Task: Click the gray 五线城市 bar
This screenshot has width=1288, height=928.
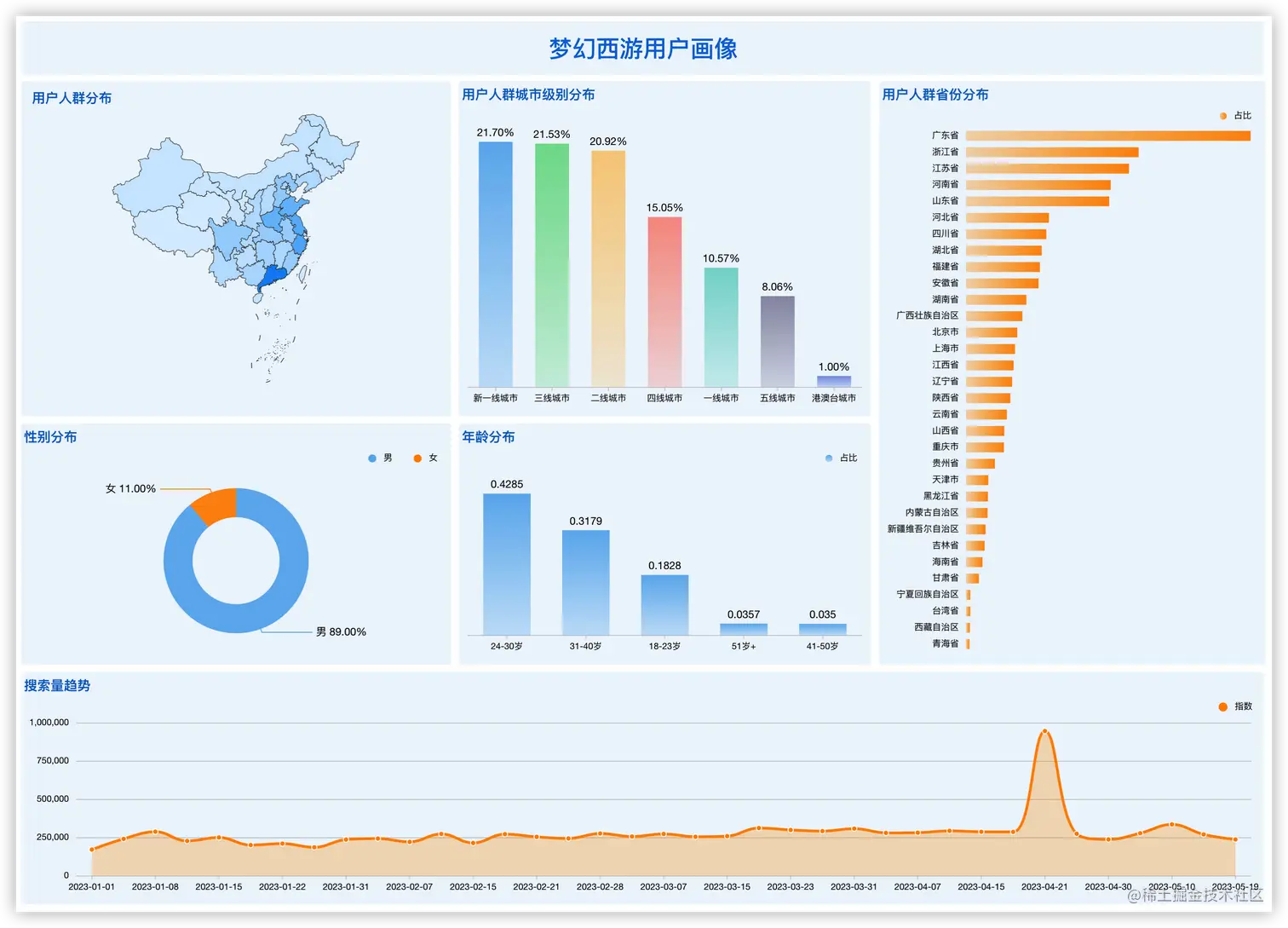Action: [x=777, y=341]
